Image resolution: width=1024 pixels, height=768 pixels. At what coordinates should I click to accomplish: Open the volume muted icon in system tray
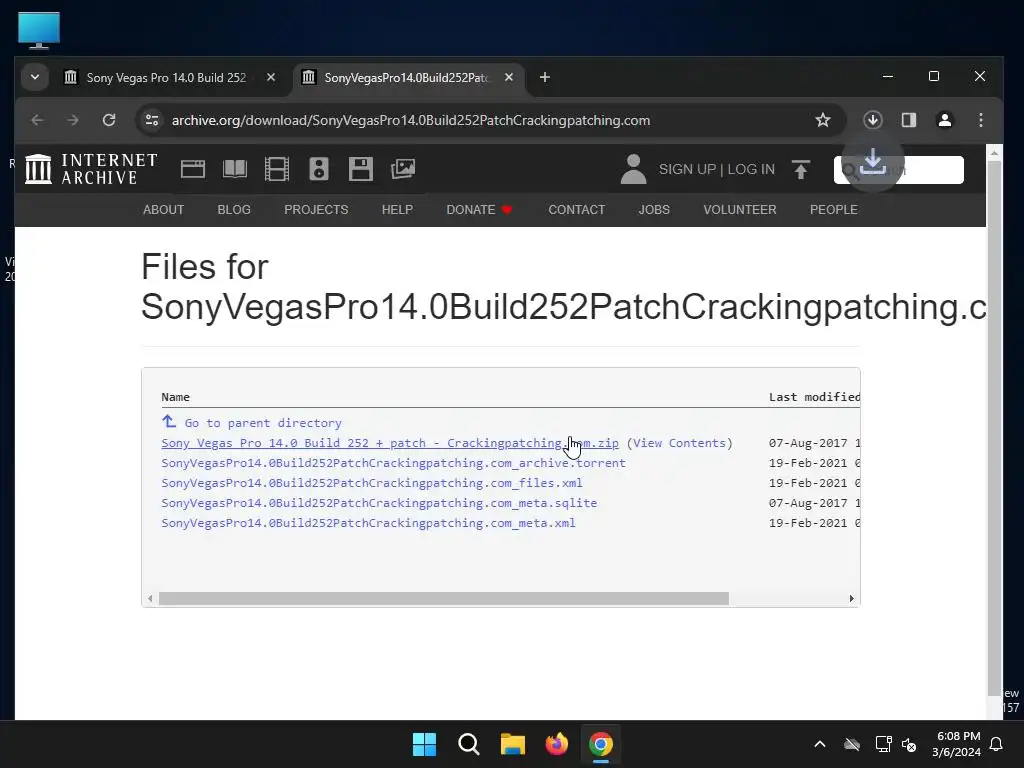pos(908,744)
